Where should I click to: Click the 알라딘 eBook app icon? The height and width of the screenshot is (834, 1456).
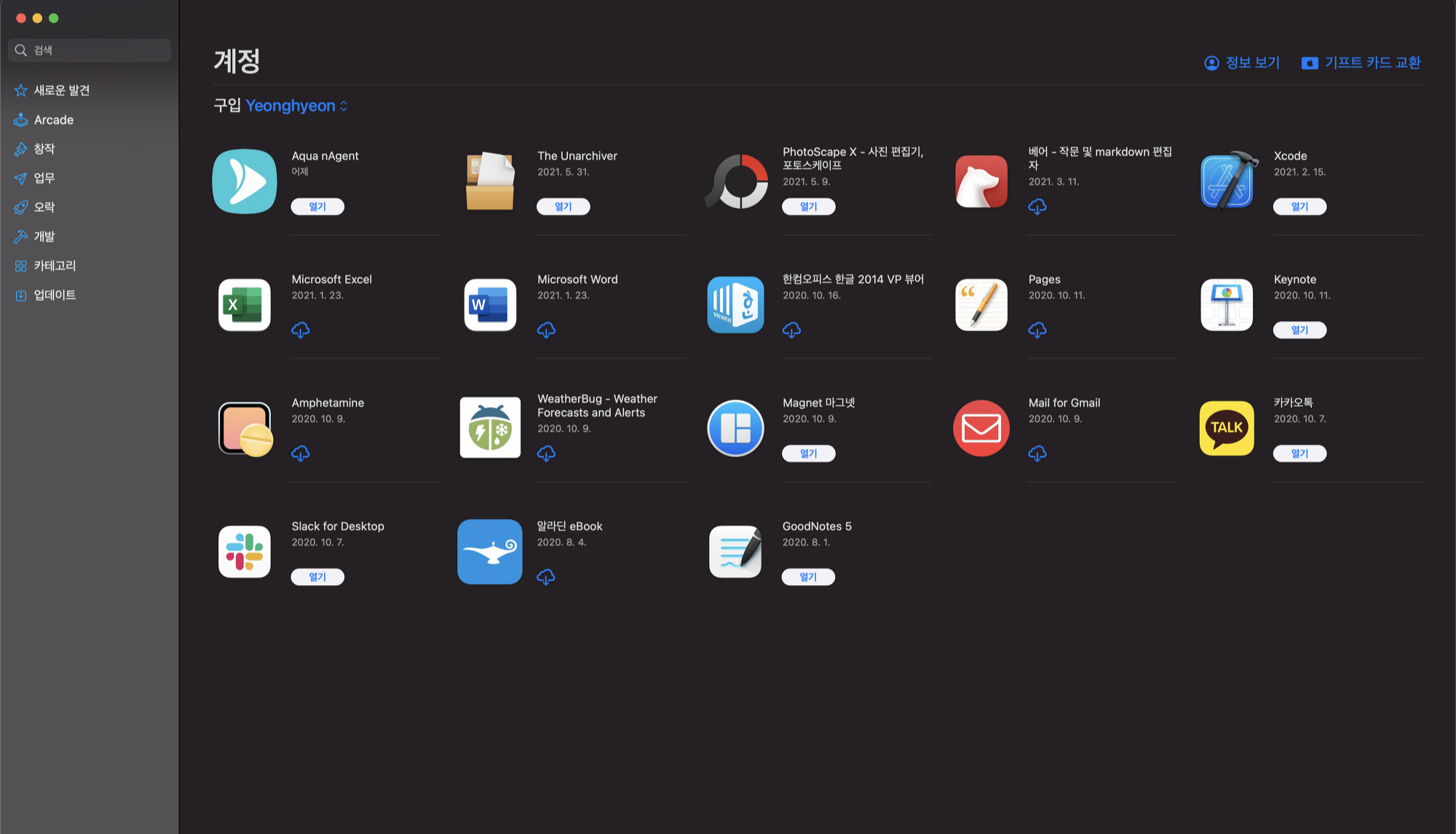coord(490,552)
